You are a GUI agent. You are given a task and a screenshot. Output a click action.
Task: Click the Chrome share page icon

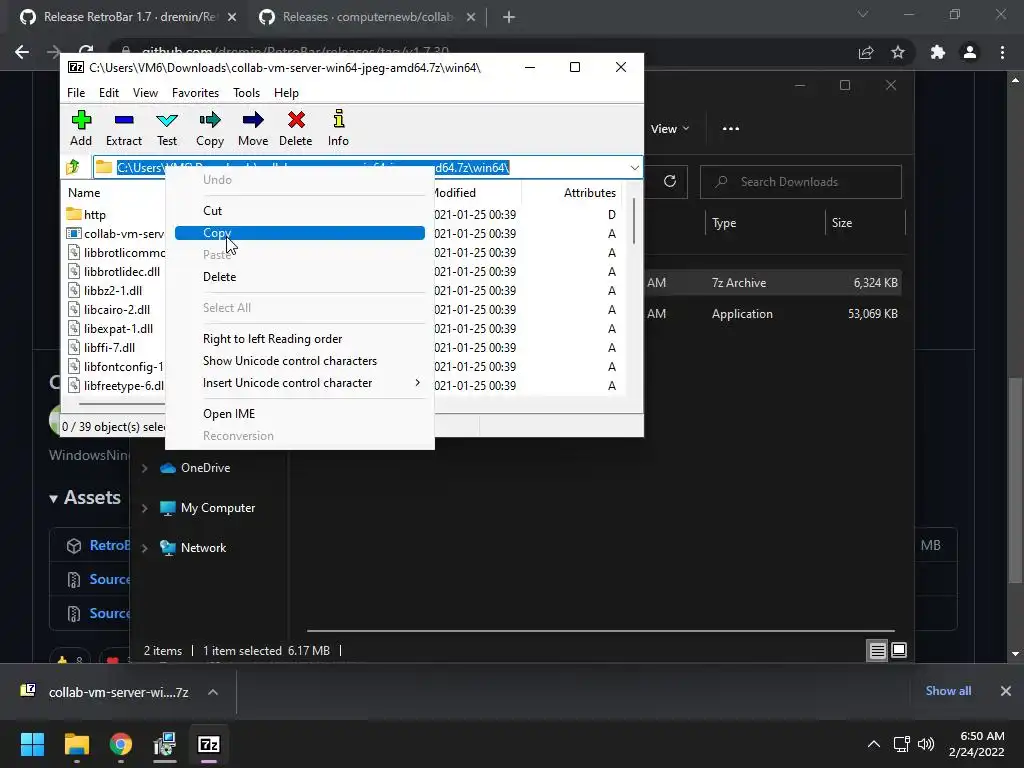click(866, 52)
